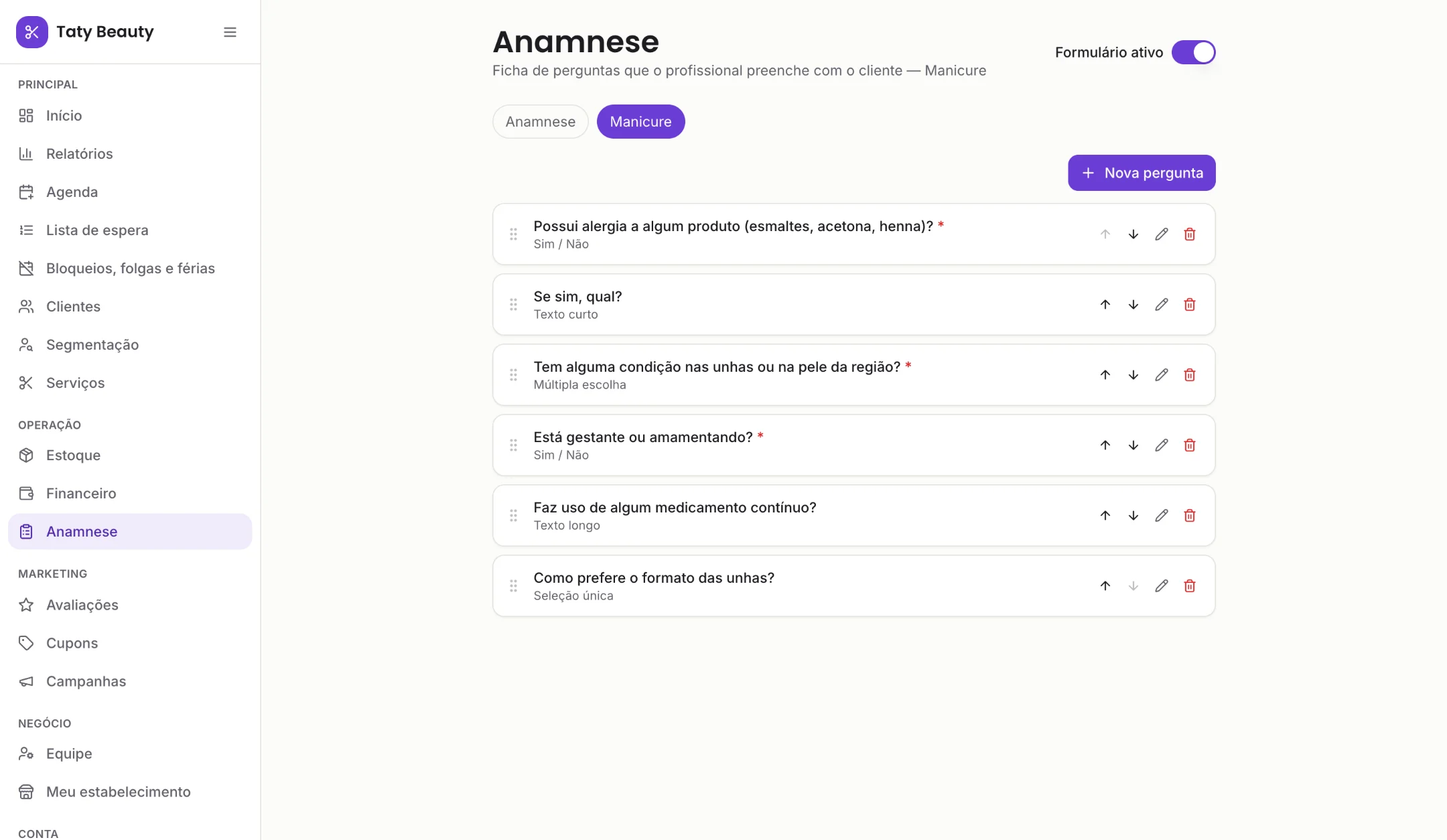Add a question with 'Nova pergunta'
The height and width of the screenshot is (840, 1447).
click(1142, 173)
